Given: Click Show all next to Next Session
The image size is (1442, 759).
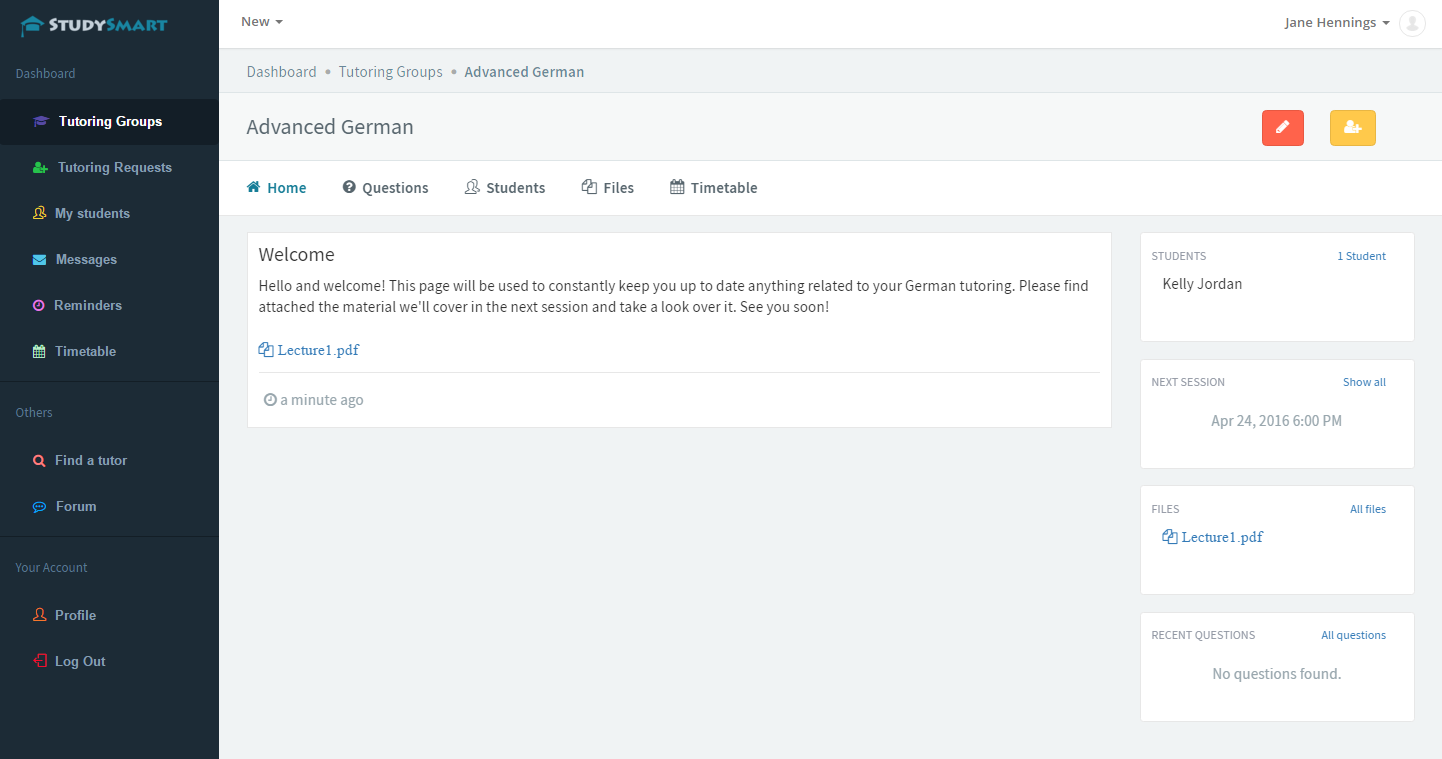Looking at the screenshot, I should [x=1364, y=381].
